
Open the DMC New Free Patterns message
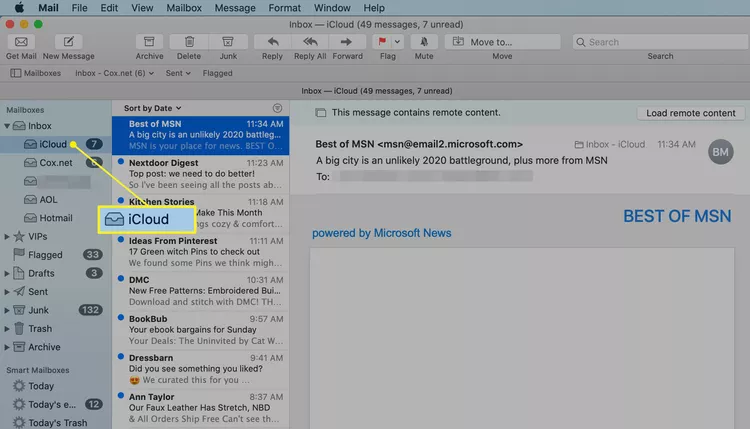(x=200, y=291)
